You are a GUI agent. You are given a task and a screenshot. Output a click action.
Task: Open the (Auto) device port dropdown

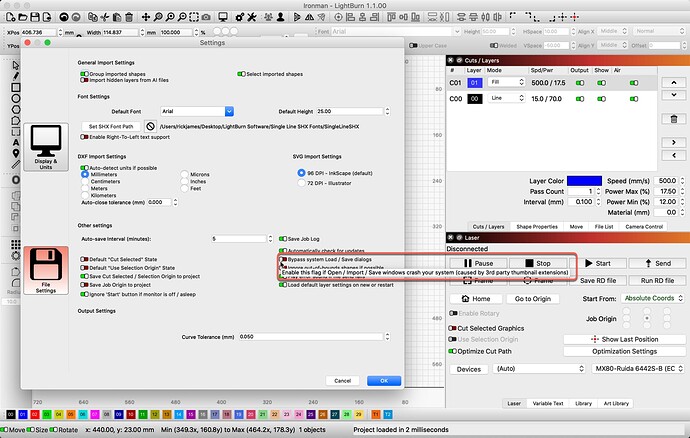[x=539, y=368]
